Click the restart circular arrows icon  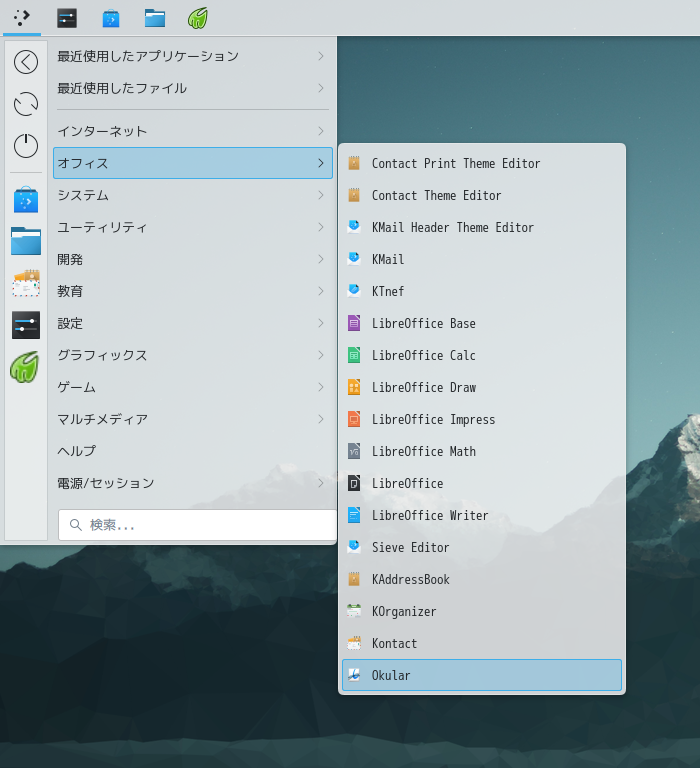[x=26, y=104]
